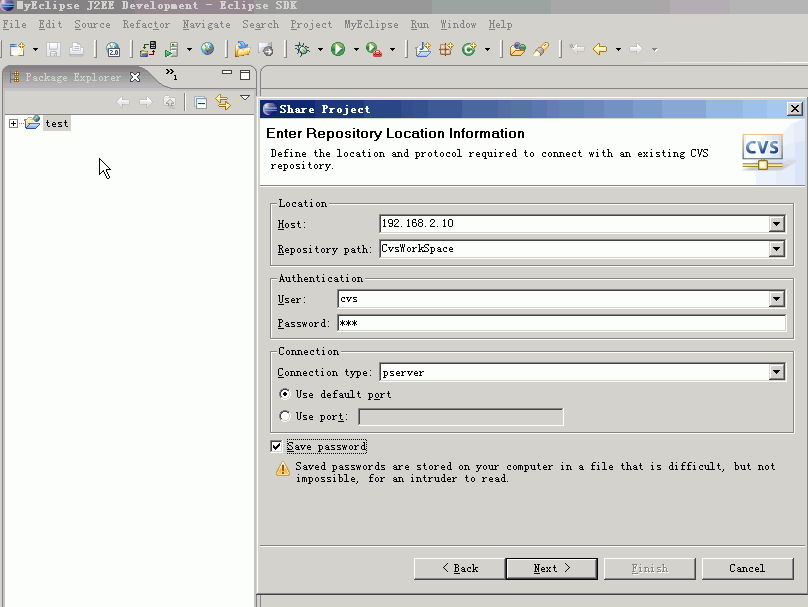The image size is (808, 607).
Task: Select the Package Explorer tab
Action: [x=73, y=77]
